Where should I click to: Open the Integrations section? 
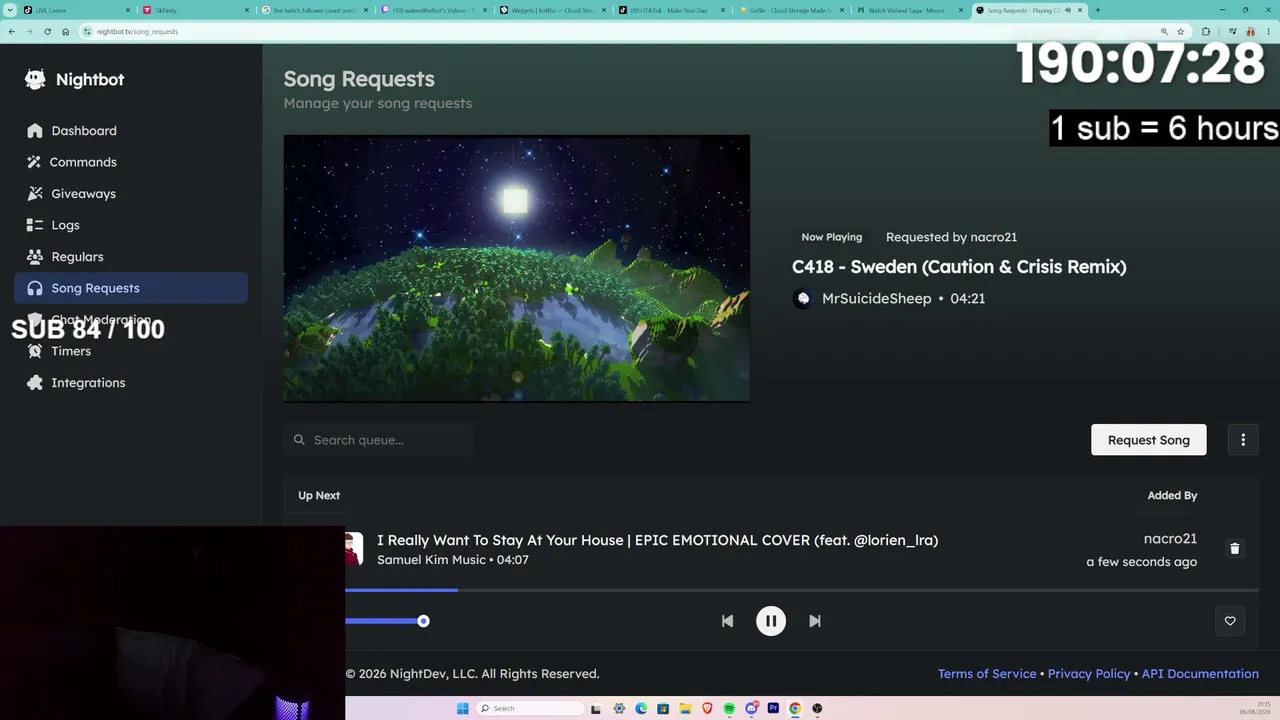(131, 383)
